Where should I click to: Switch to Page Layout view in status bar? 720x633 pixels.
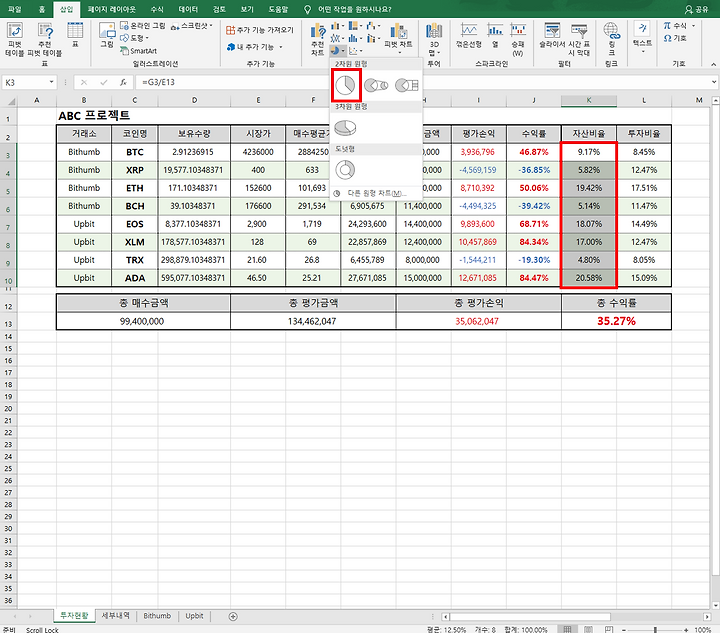[588, 629]
